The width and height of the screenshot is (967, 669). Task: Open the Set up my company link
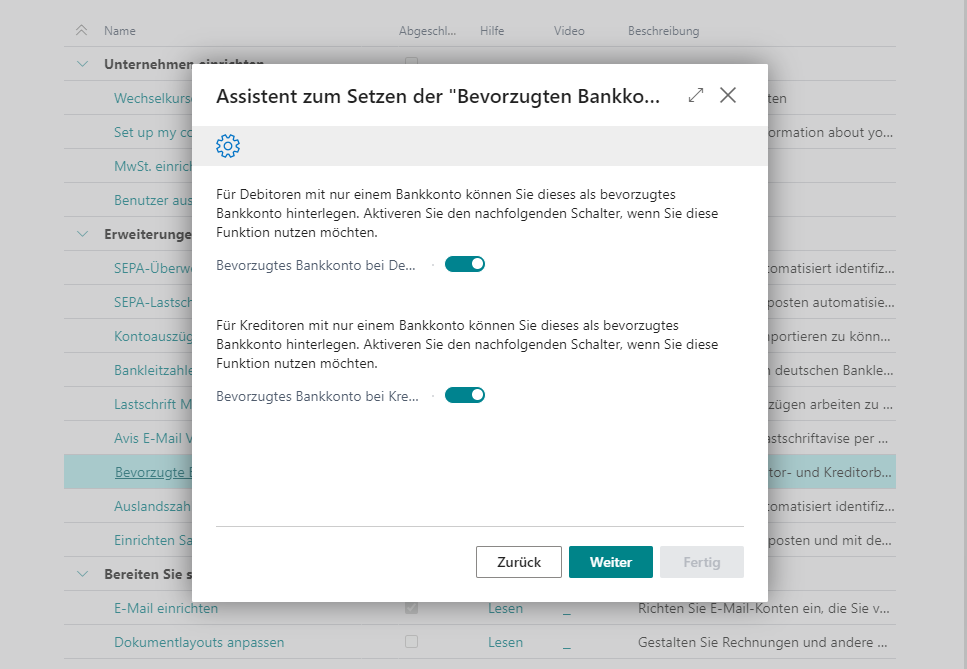tap(153, 132)
